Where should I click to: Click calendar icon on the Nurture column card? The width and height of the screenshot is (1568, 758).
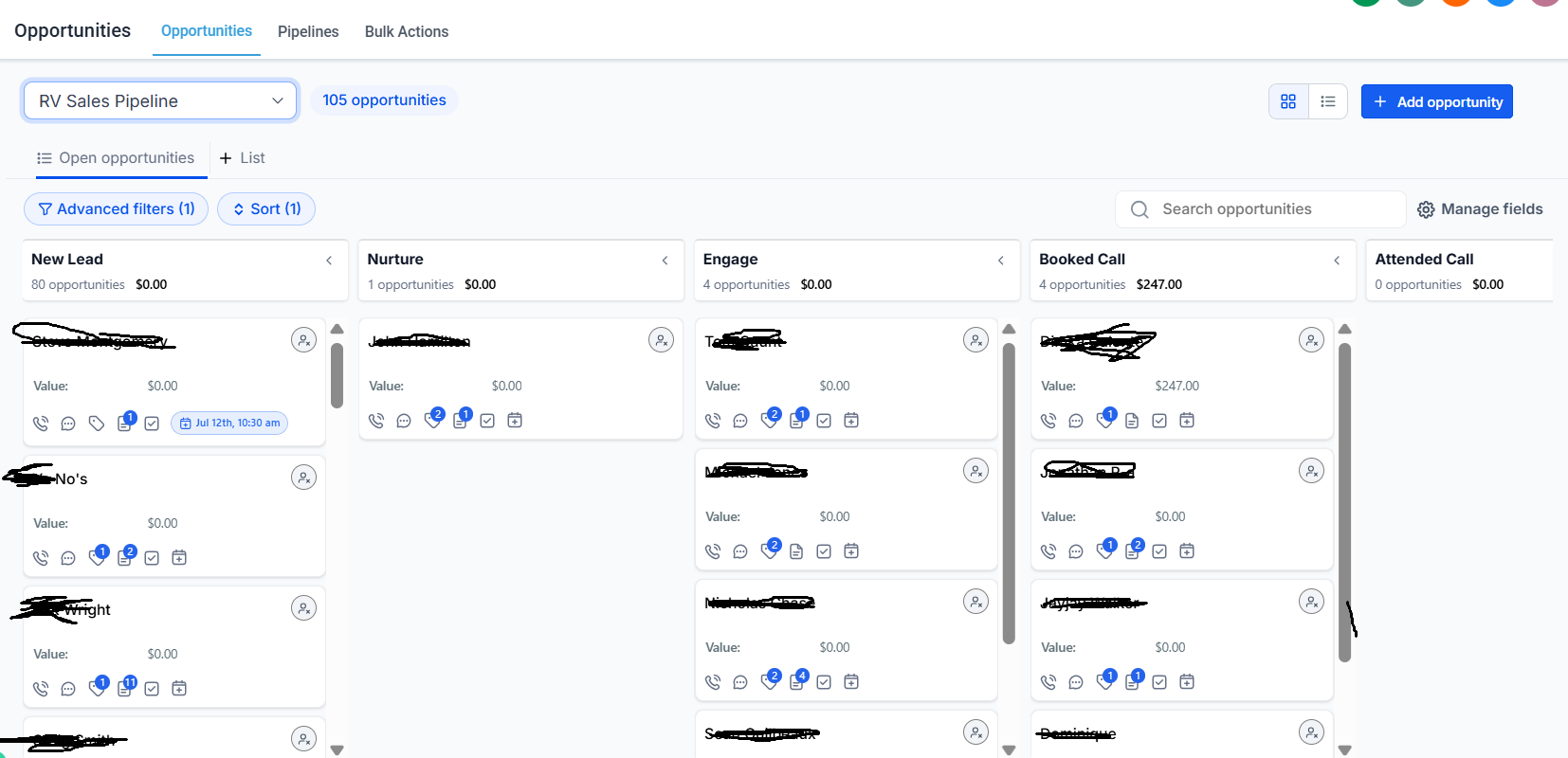[x=515, y=420]
